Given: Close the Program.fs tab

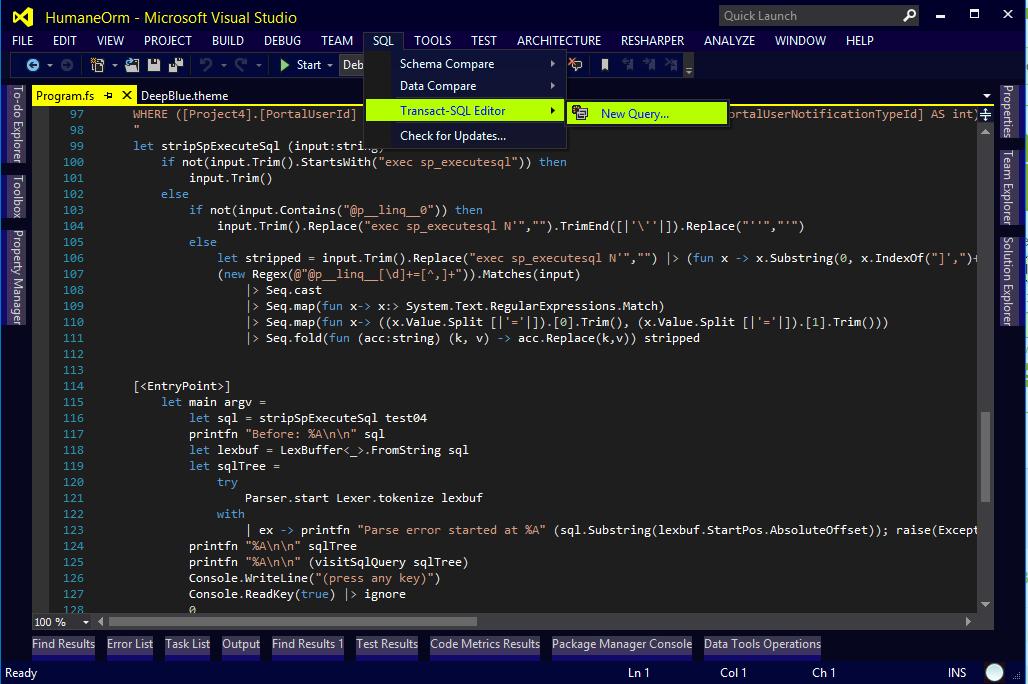Looking at the screenshot, I should (x=127, y=96).
